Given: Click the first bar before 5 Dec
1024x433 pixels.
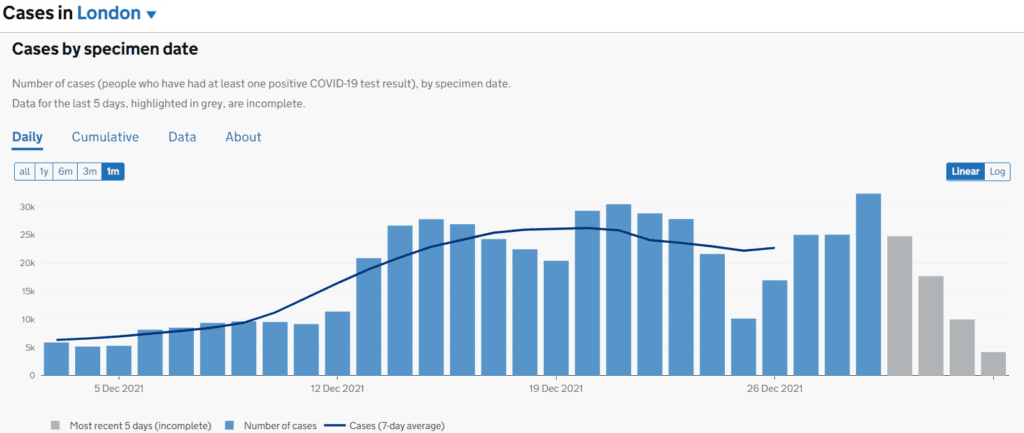Looking at the screenshot, I should point(56,359).
